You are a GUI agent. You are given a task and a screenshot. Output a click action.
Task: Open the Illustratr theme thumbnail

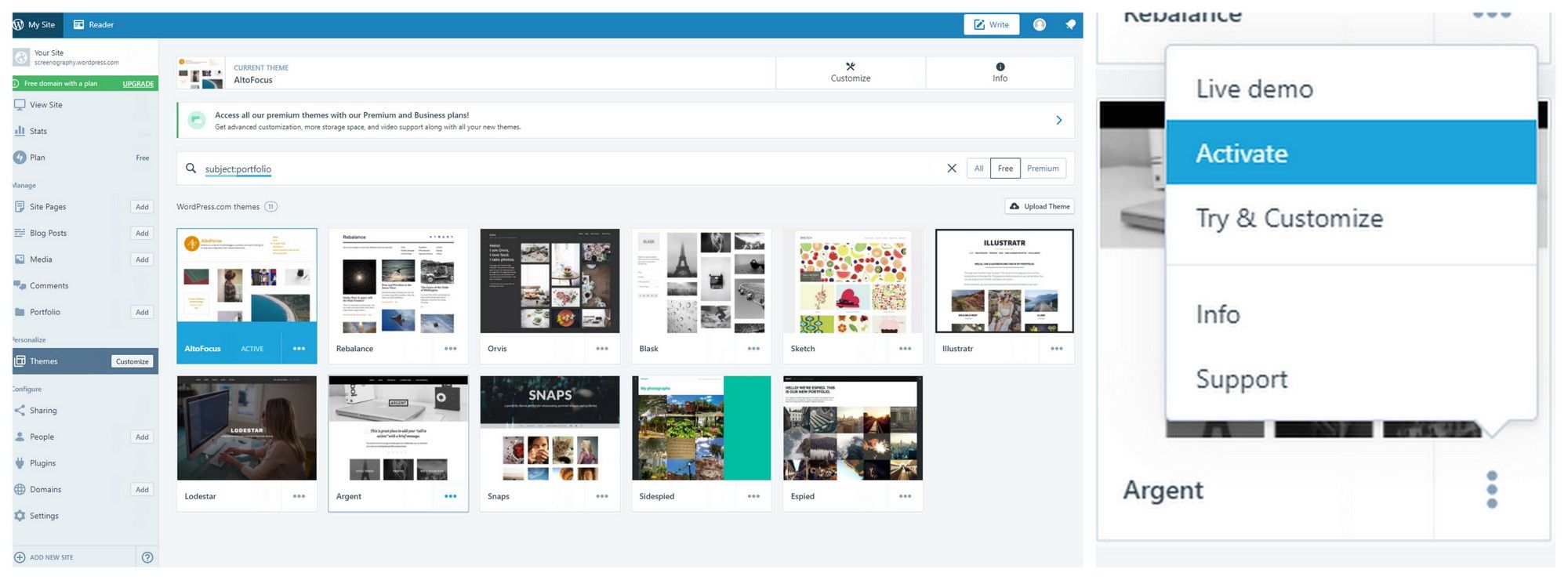point(1004,281)
